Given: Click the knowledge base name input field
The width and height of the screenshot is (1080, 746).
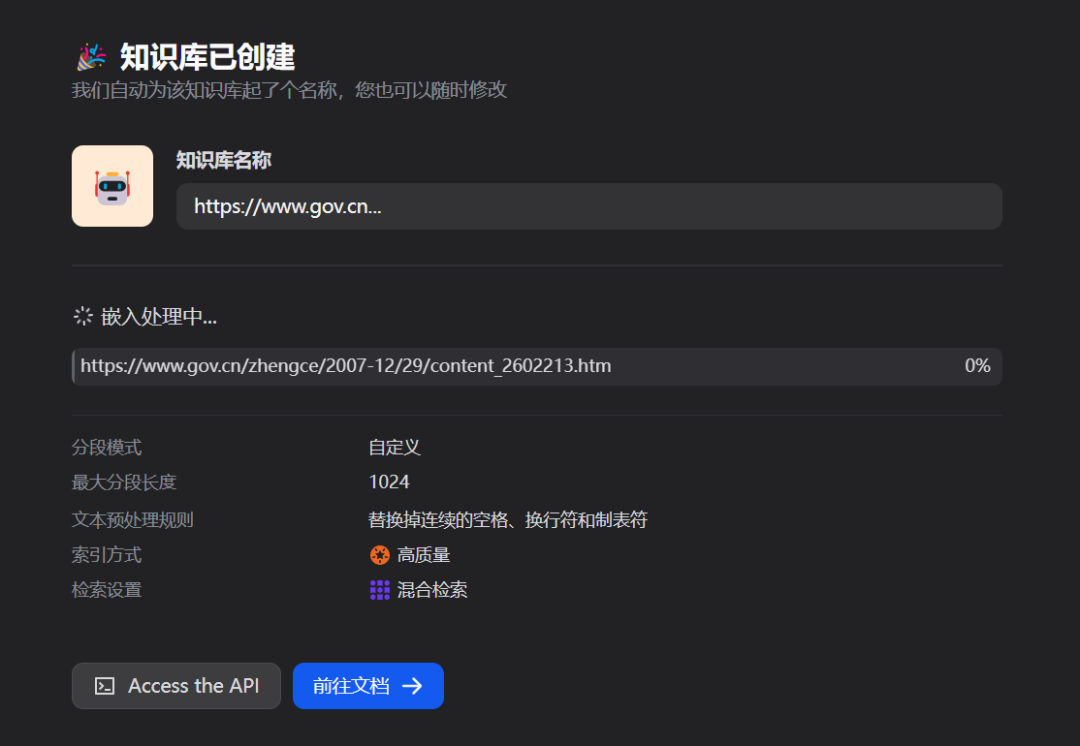Looking at the screenshot, I should click(x=589, y=206).
